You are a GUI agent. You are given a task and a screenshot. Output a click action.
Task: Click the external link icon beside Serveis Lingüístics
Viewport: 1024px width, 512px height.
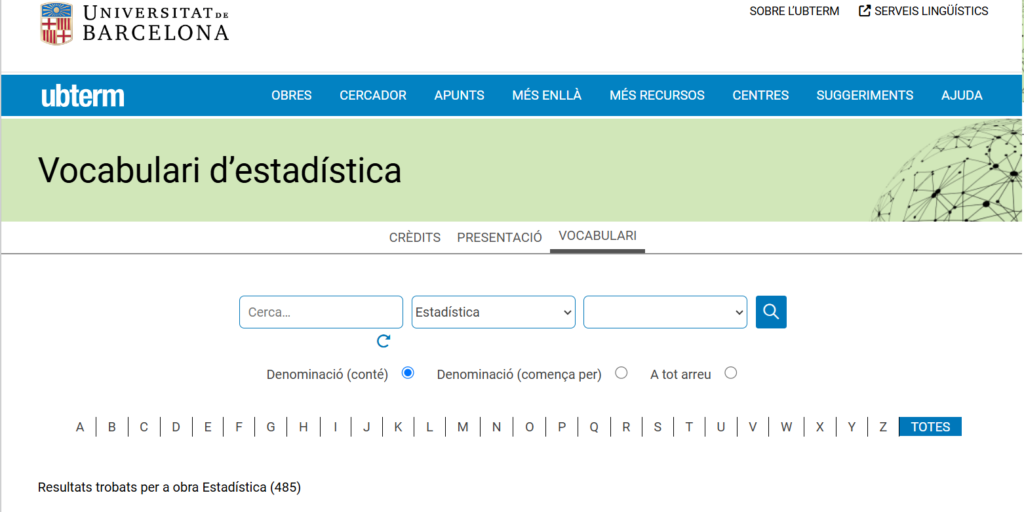coord(864,11)
